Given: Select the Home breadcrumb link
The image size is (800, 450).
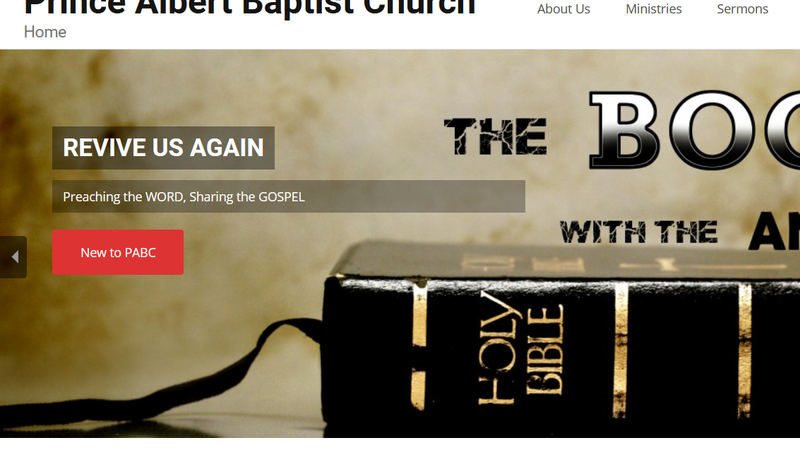Looking at the screenshot, I should pos(45,32).
